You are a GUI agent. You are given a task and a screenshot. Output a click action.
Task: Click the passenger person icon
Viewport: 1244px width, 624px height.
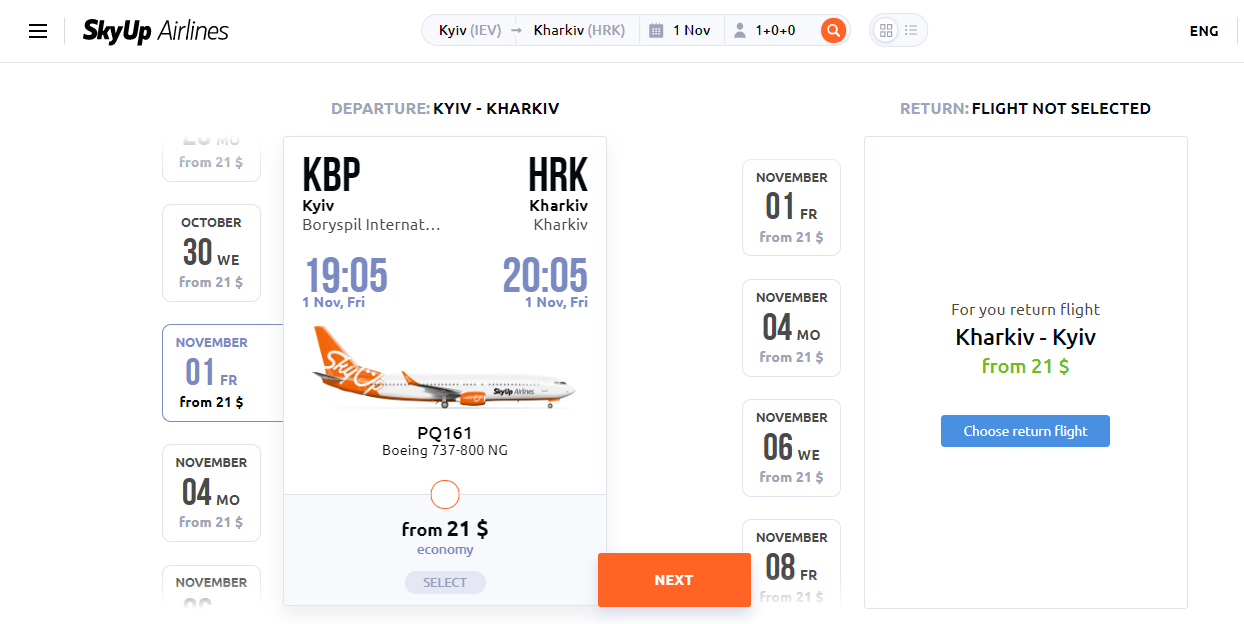pyautogui.click(x=740, y=30)
